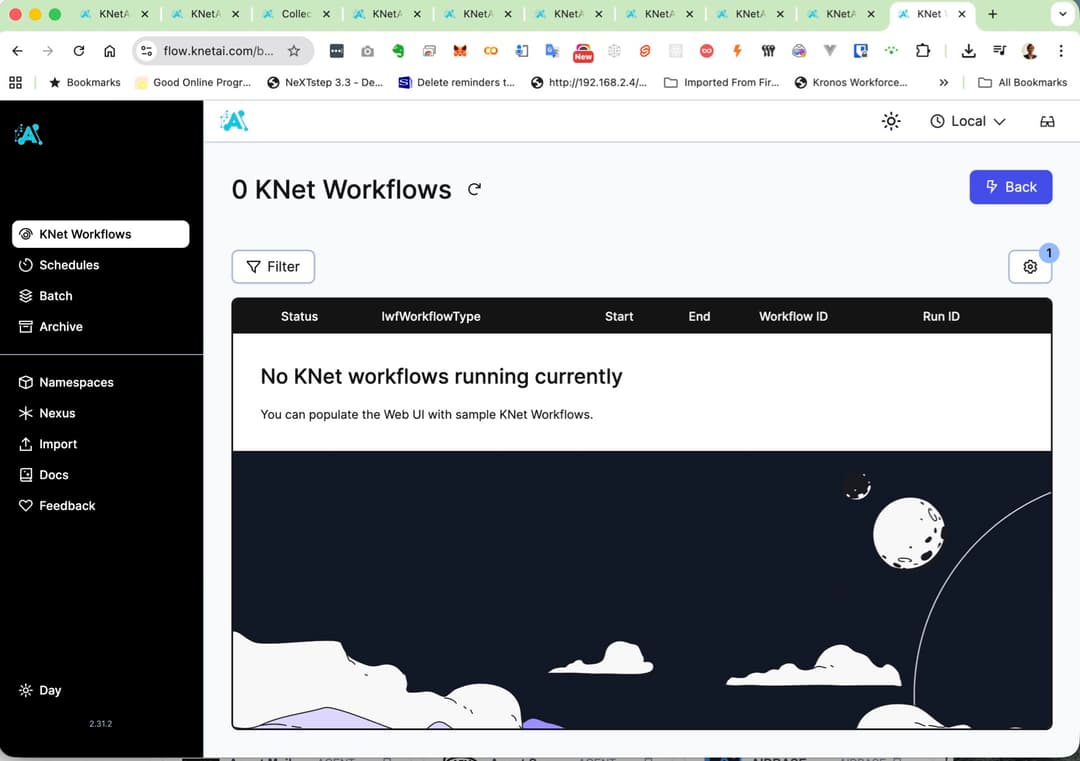This screenshot has height=761, width=1080.
Task: Click the blue Back button
Action: (1010, 187)
